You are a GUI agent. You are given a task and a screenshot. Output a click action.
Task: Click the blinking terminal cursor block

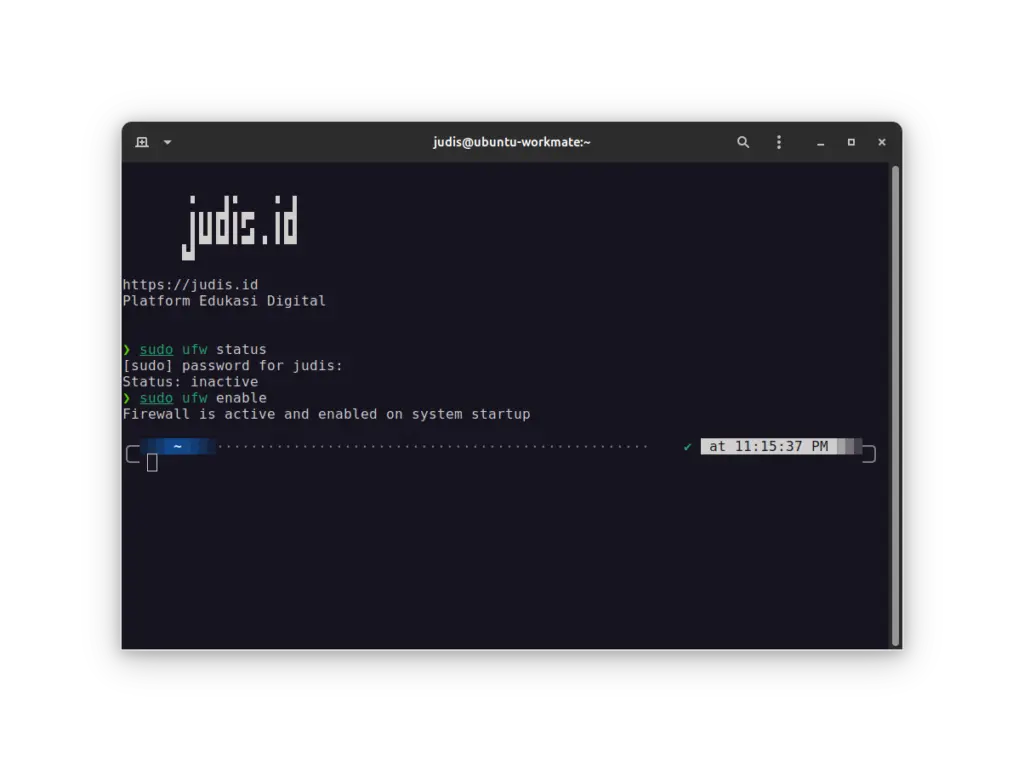click(152, 462)
